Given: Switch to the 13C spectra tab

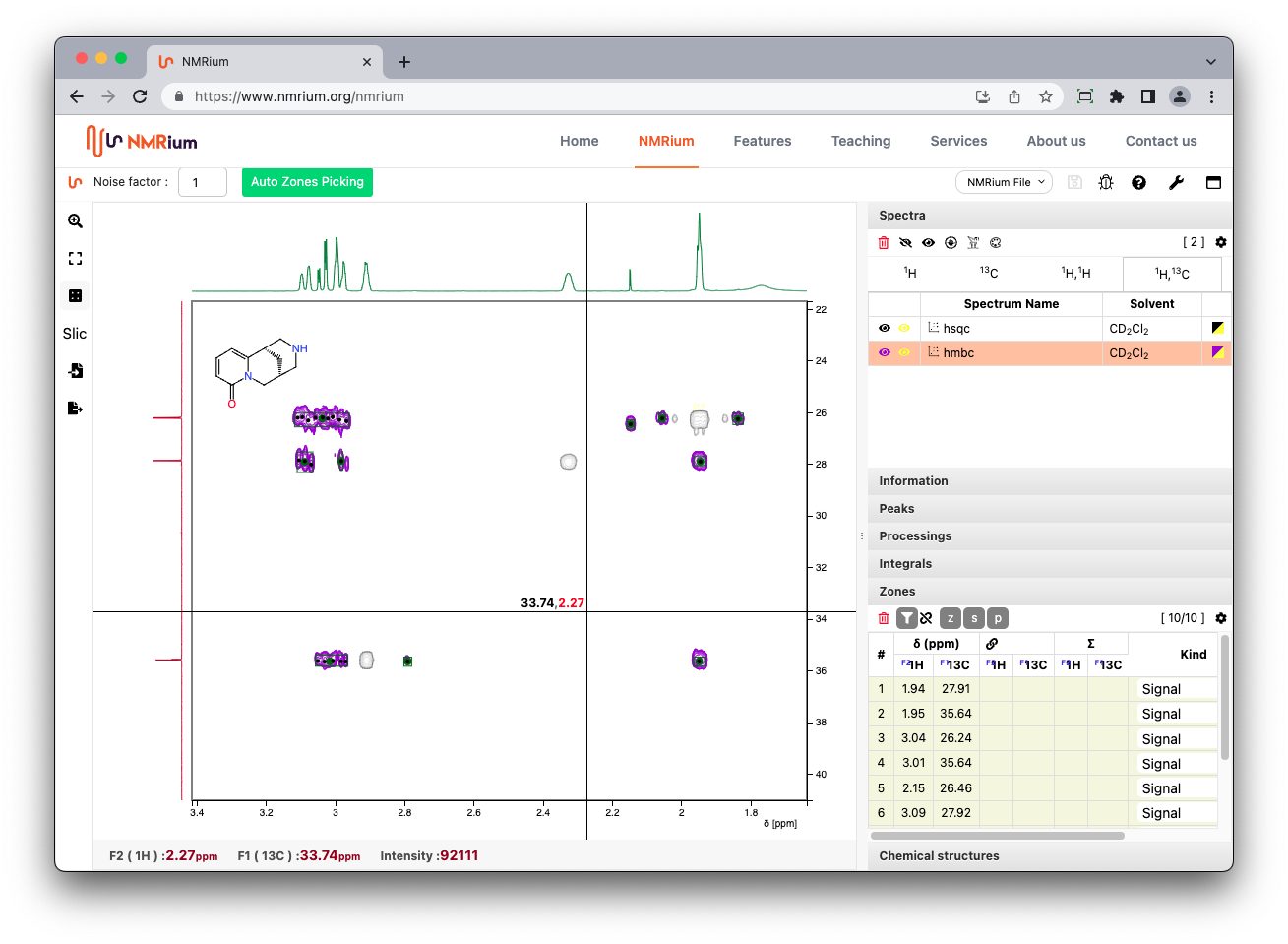Looking at the screenshot, I should (988, 273).
